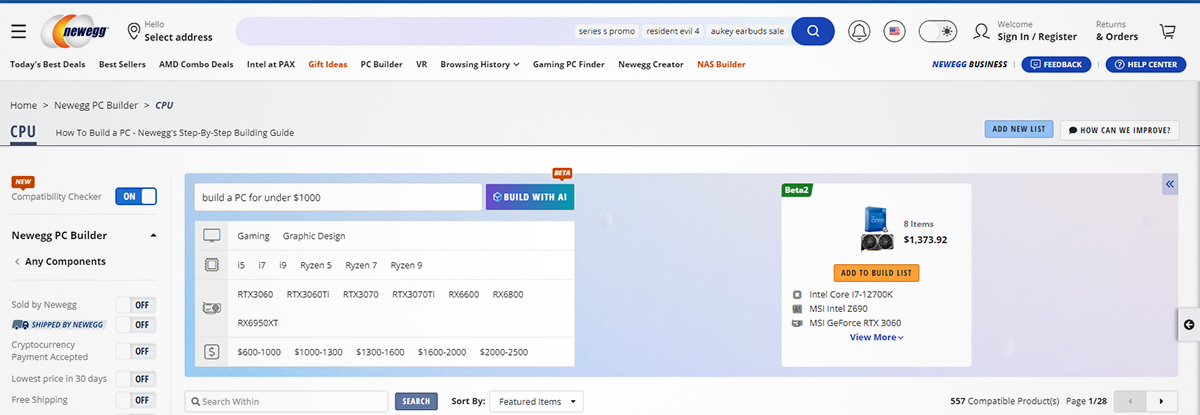Click How Can We Improve button

point(1120,129)
